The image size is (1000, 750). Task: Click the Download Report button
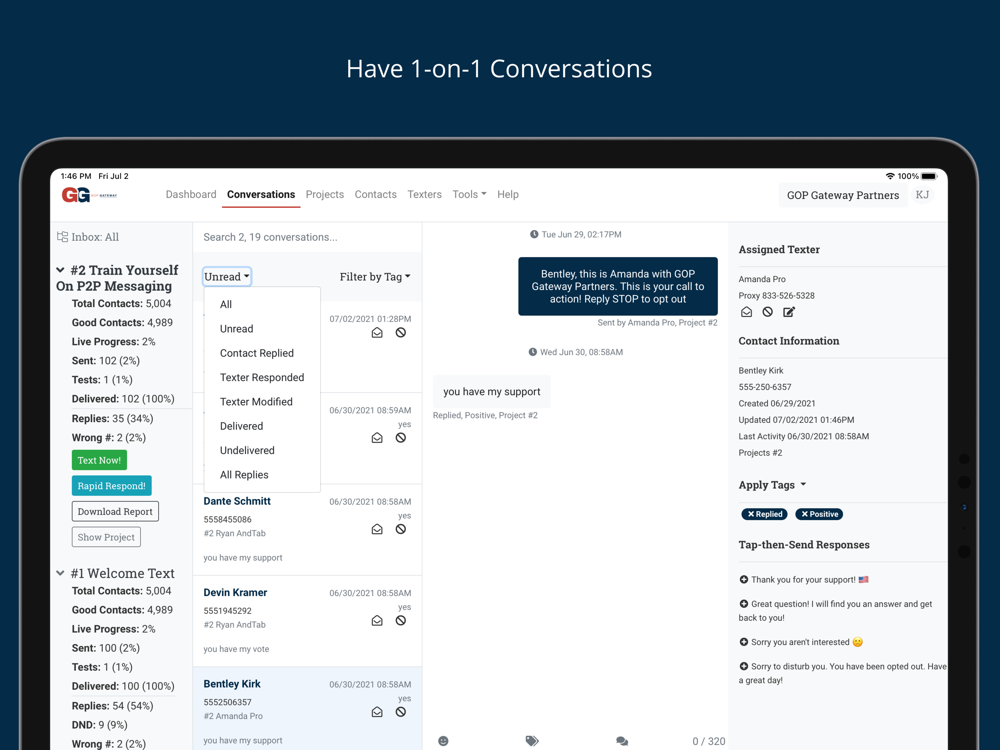[115, 511]
